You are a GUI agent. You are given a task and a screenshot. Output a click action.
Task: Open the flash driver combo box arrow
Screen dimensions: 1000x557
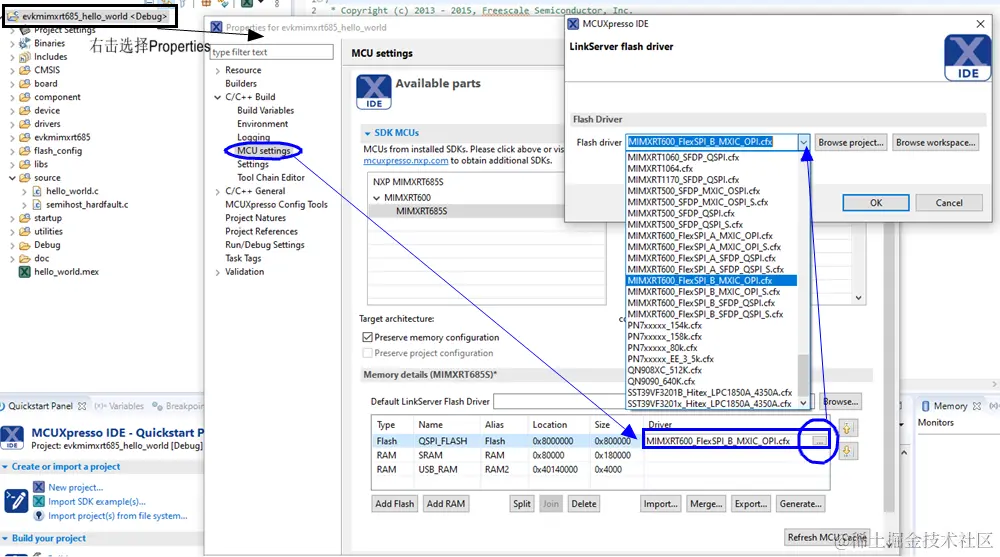(x=803, y=142)
